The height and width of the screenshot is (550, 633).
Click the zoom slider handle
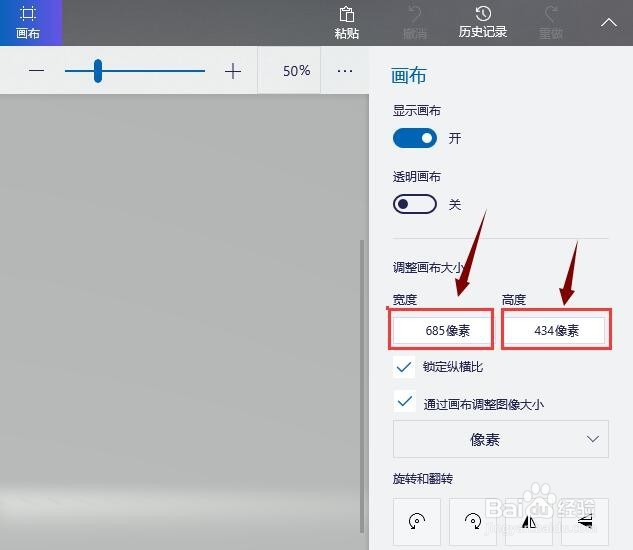(98, 71)
